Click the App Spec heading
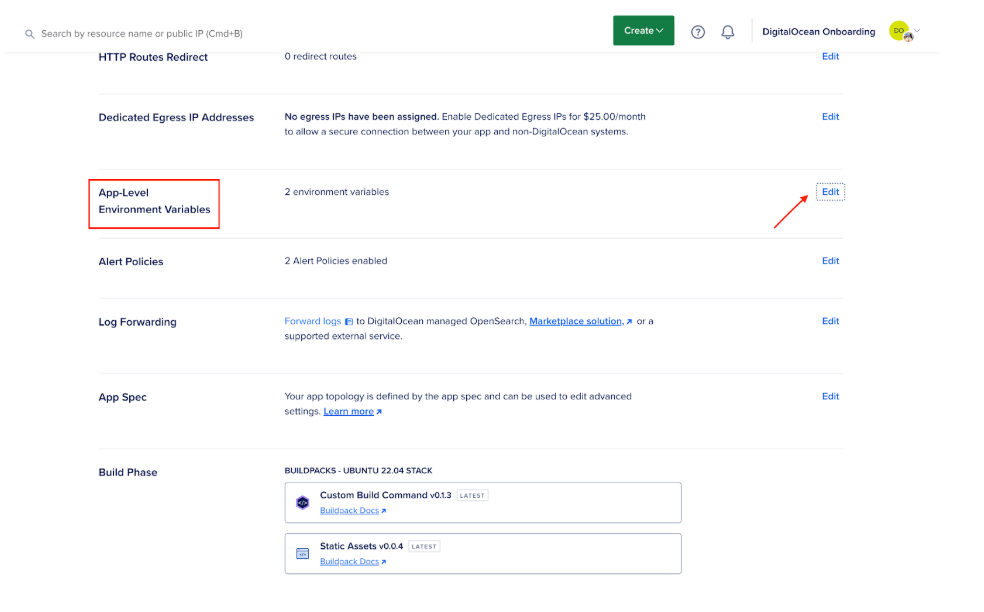Screen dimensions: 984x612 point(122,397)
